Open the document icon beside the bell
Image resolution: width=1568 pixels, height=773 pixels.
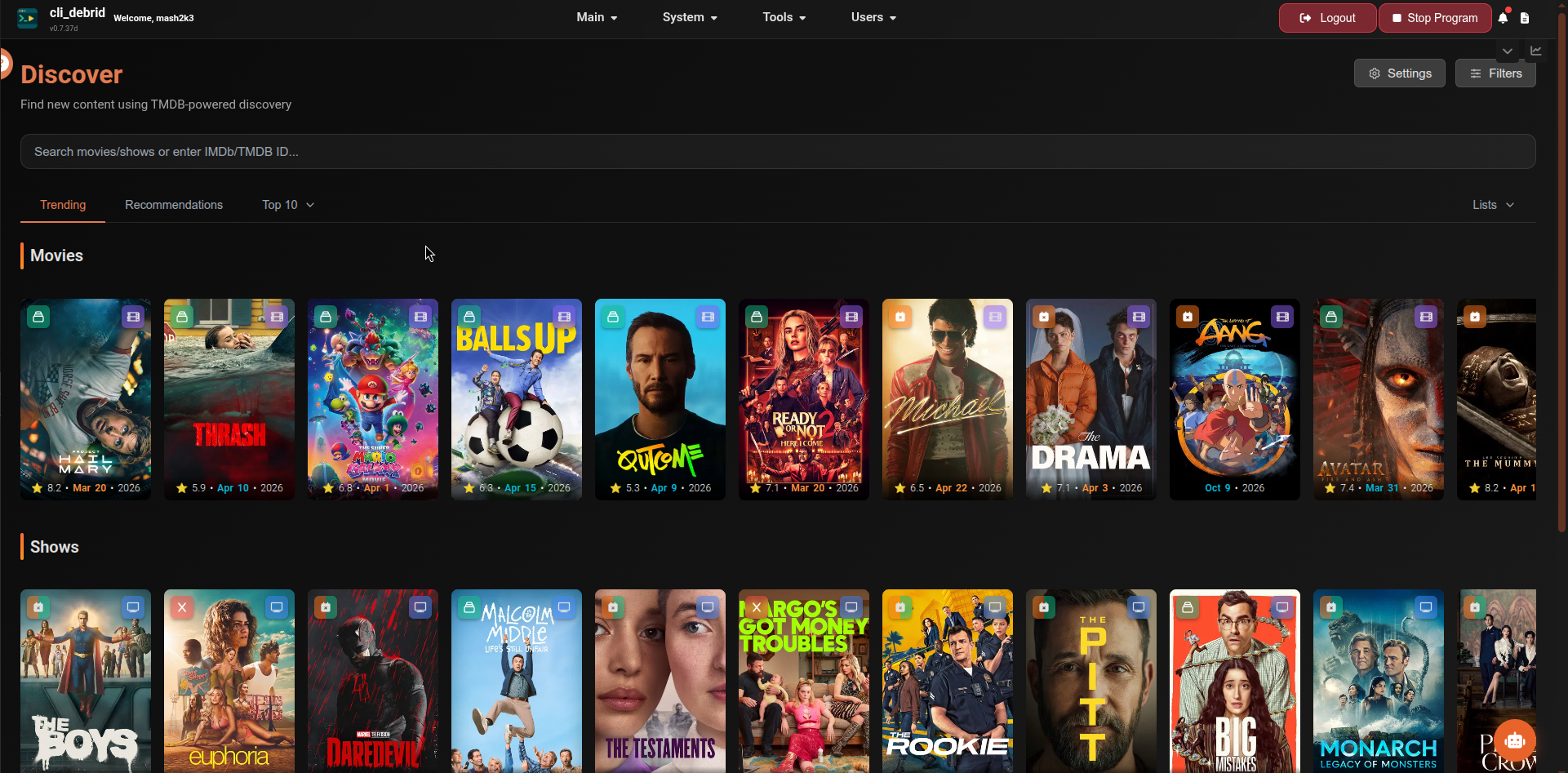point(1525,18)
